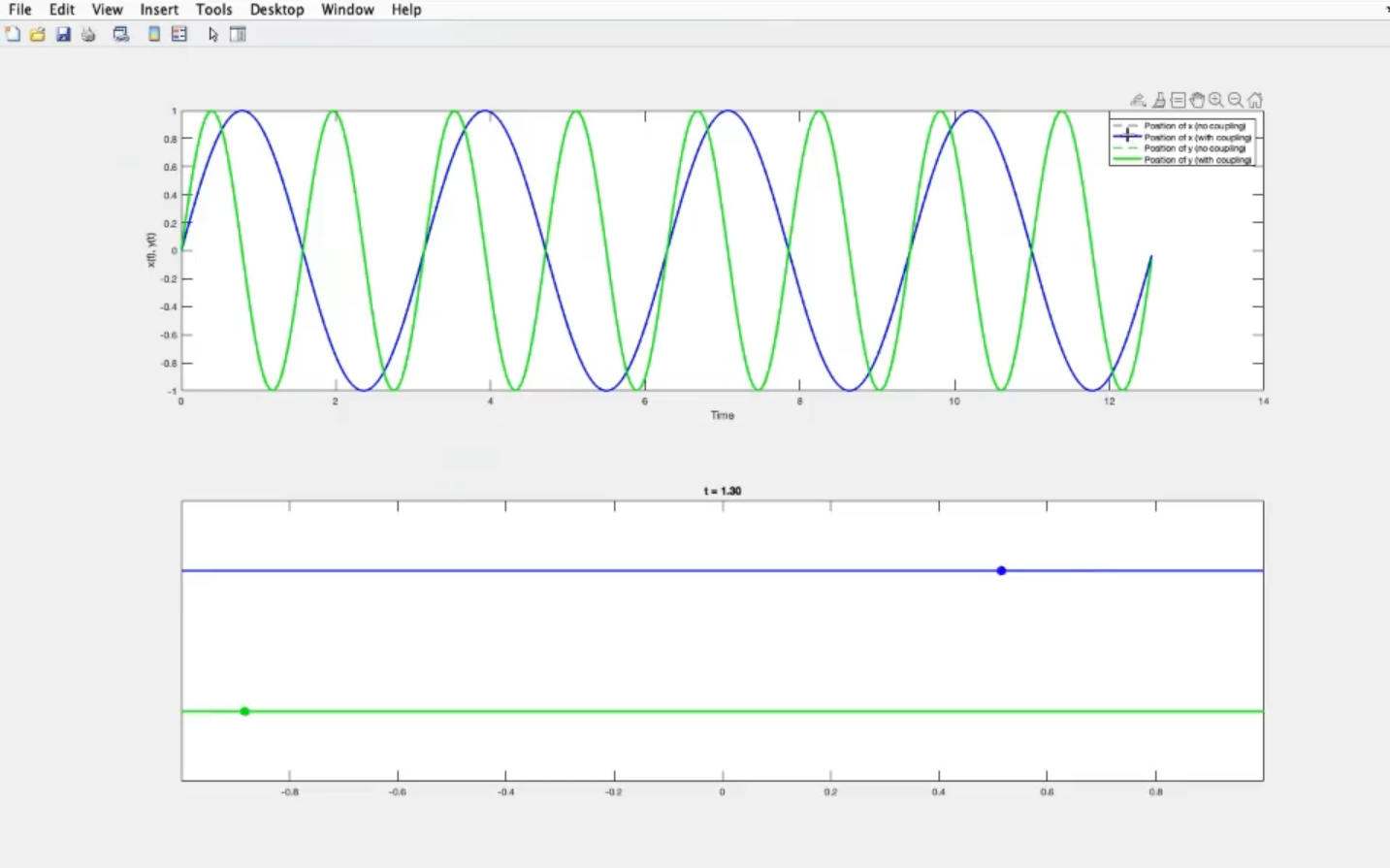The width and height of the screenshot is (1390, 868).
Task: Click legend entry 'Position of x (no coupling)'
Action: tap(1194, 126)
